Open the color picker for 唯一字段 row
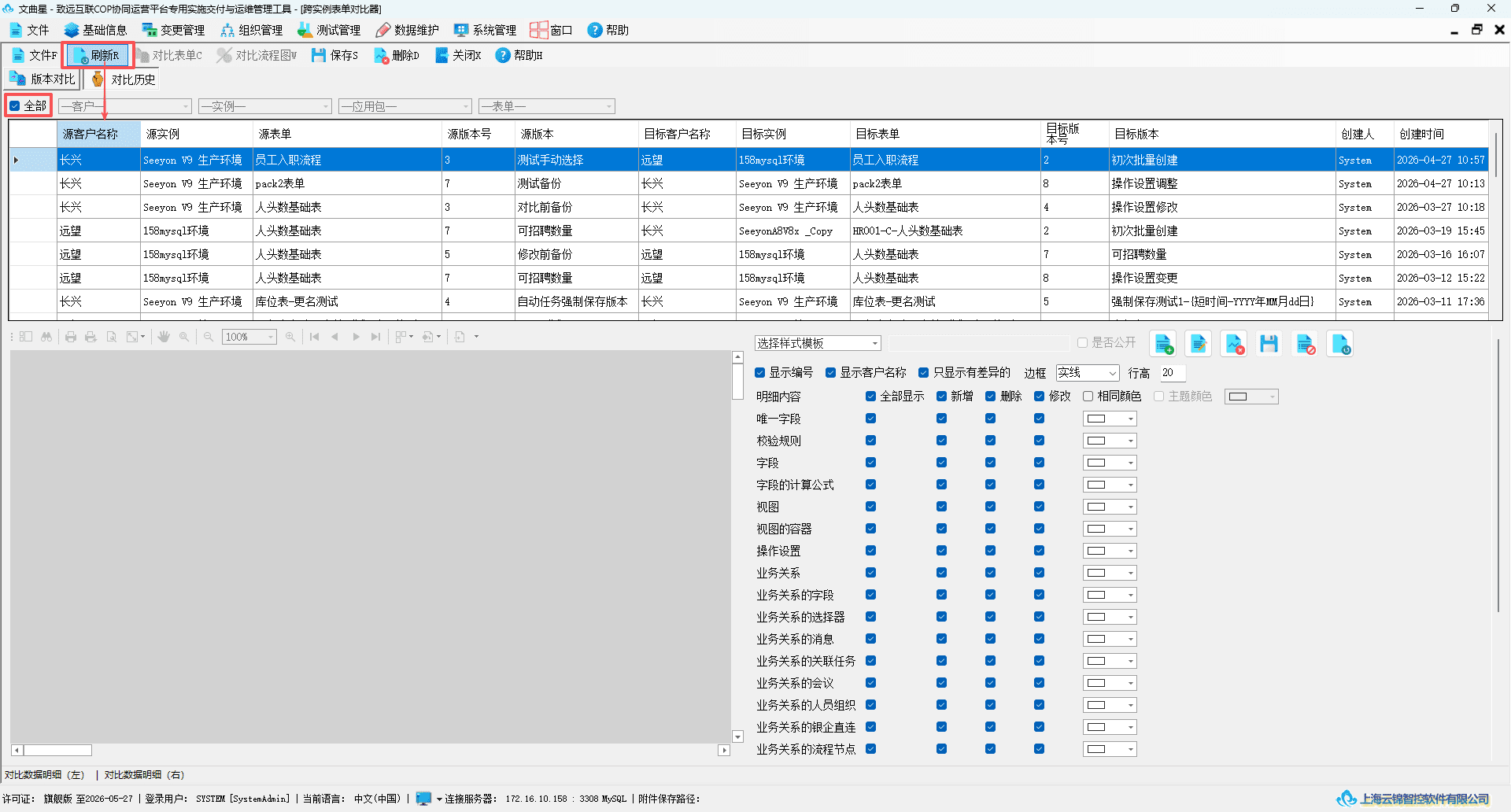1511x812 pixels. 1110,419
